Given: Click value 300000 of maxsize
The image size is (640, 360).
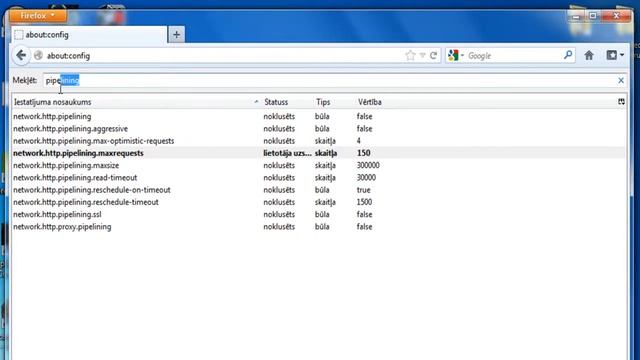Looking at the screenshot, I should pos(368,165).
